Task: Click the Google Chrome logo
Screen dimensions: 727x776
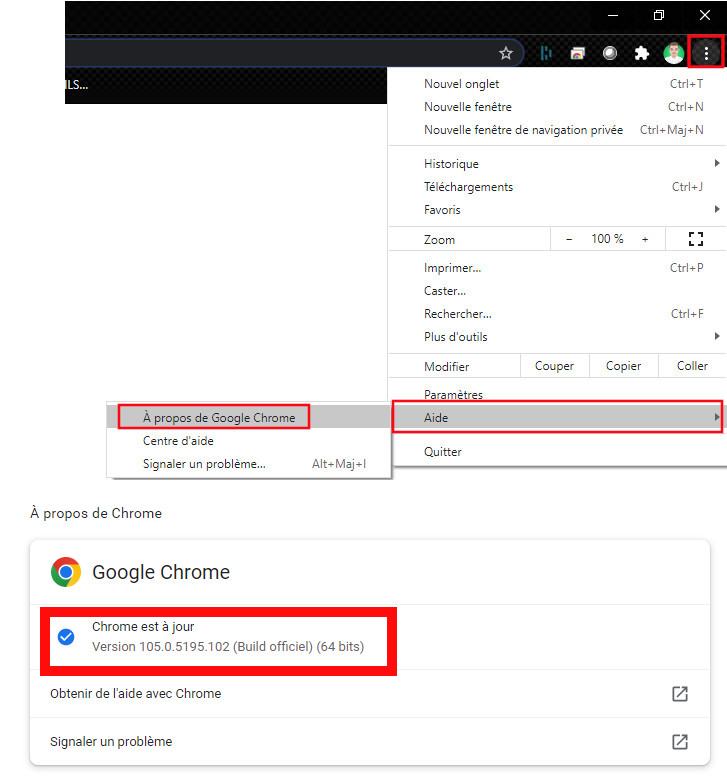Action: [66, 572]
